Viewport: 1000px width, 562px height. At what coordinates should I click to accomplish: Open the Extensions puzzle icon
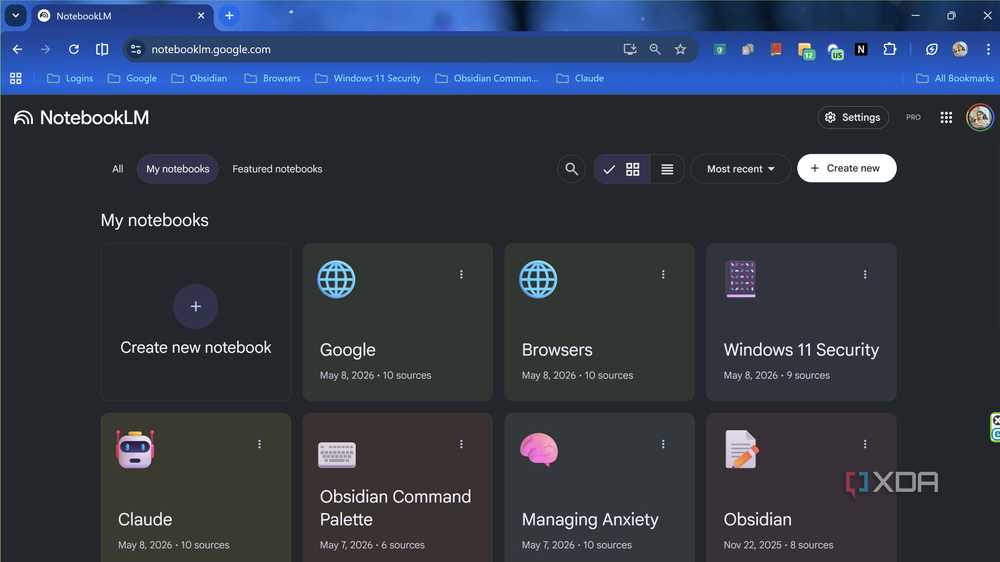[890, 49]
